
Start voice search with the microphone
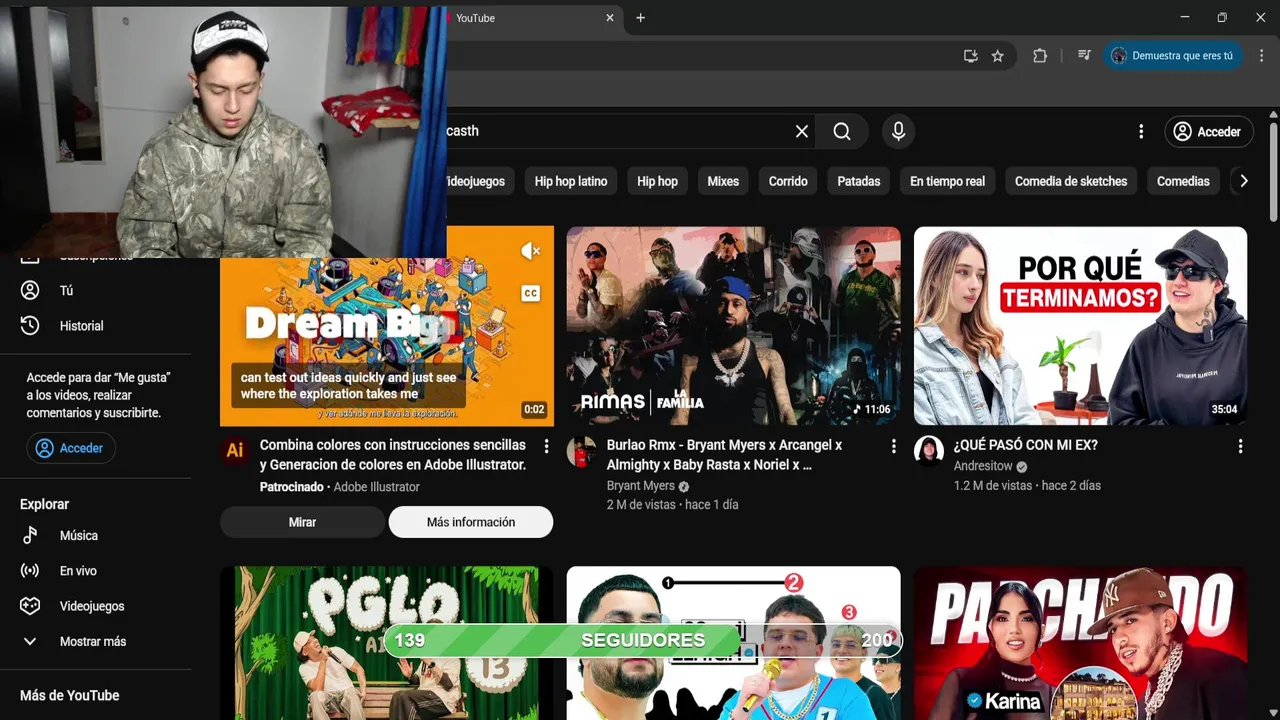(898, 131)
